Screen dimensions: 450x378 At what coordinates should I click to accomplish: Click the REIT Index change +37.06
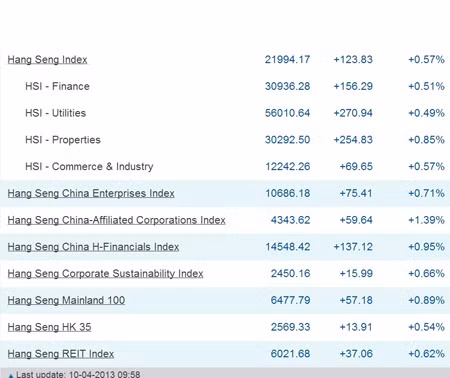pos(356,354)
